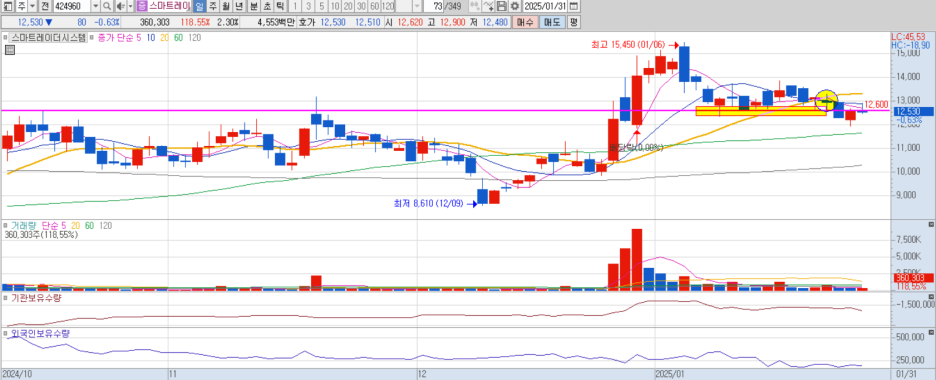Screen dimensions: 936x380
Task: Click the date field 2025/01/31
Action: [544, 7]
